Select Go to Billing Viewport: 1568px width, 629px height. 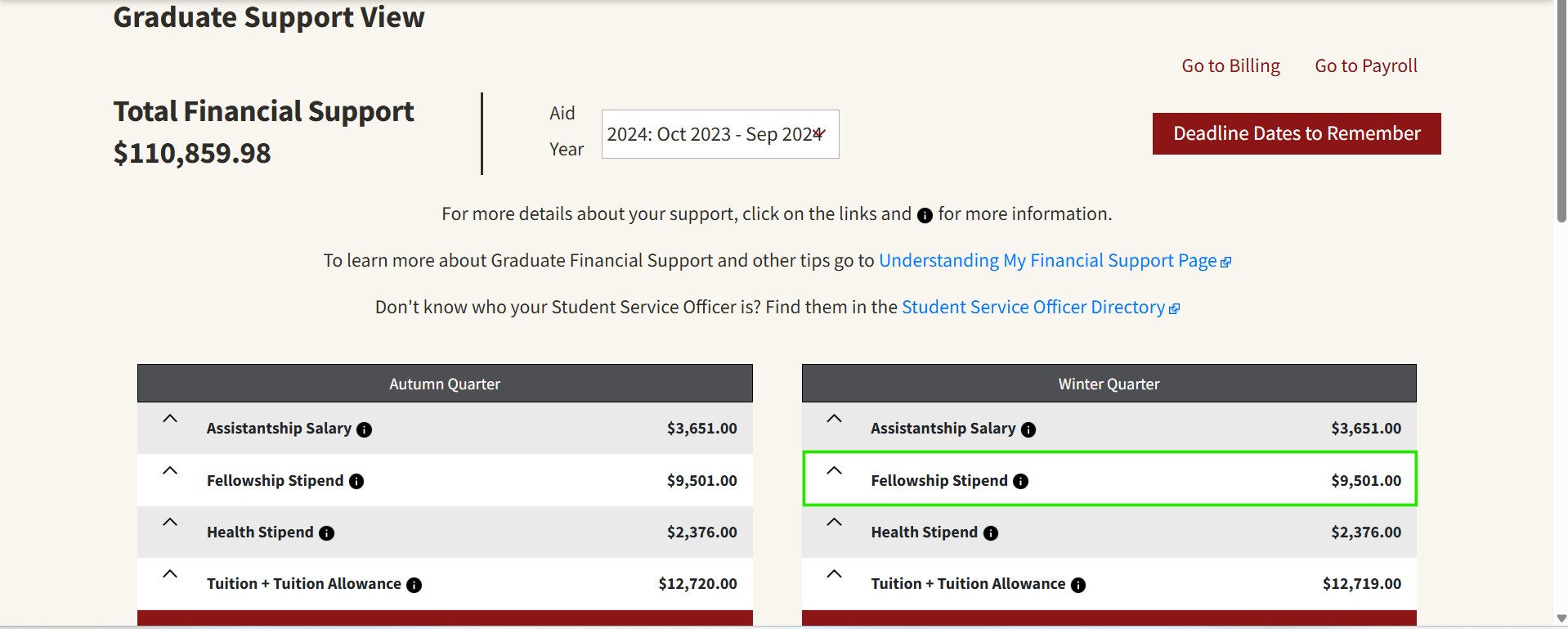1230,65
